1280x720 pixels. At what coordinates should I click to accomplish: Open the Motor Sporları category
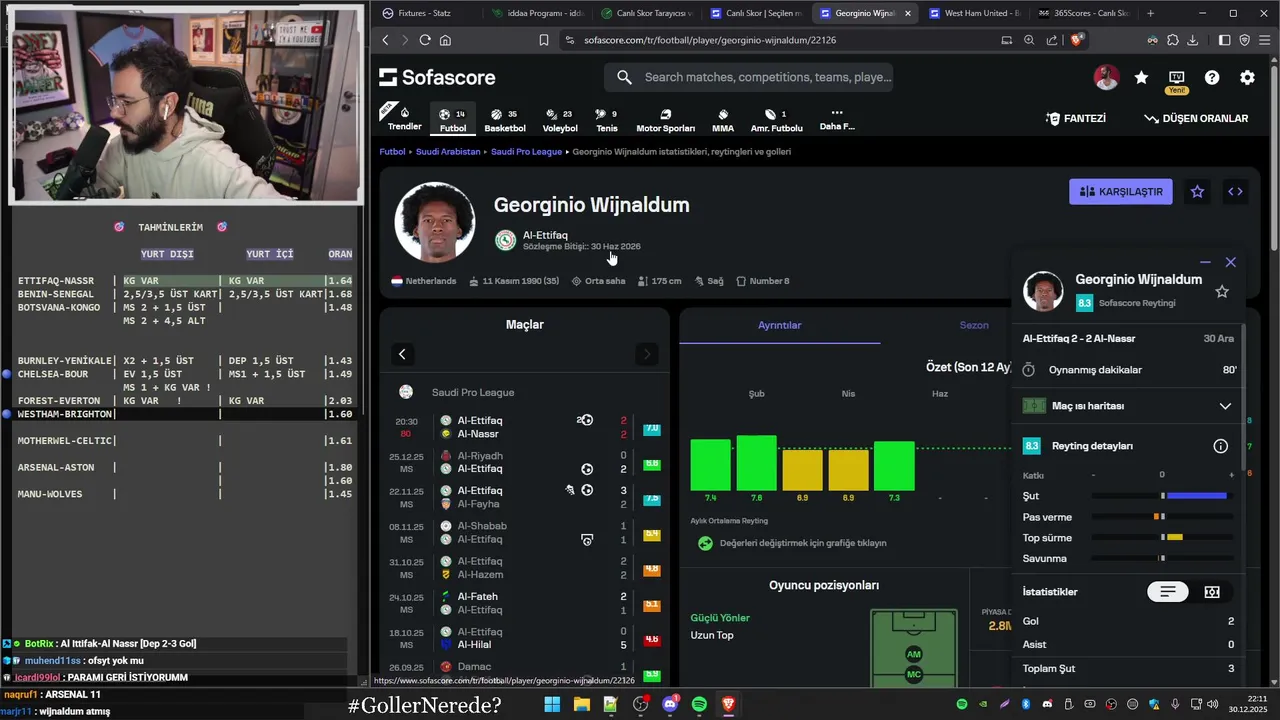coord(665,119)
